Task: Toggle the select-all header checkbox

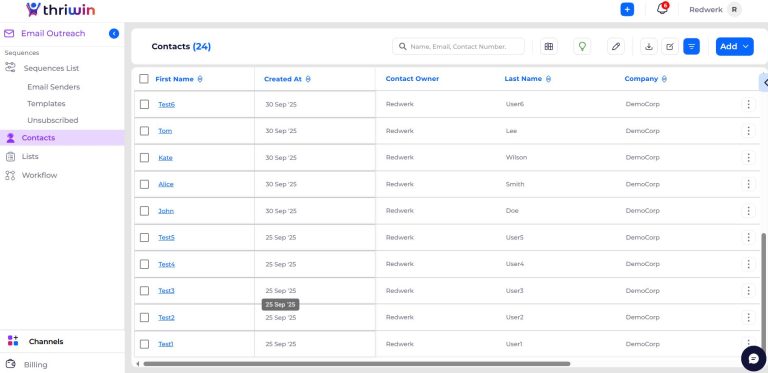Action: [144, 79]
